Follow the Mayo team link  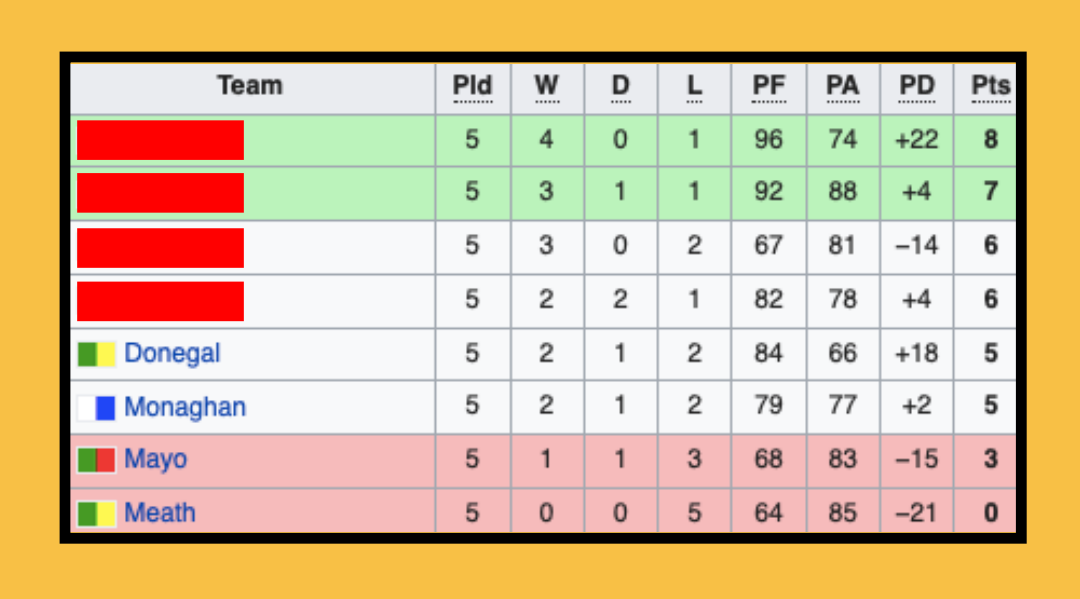pyautogui.click(x=155, y=460)
